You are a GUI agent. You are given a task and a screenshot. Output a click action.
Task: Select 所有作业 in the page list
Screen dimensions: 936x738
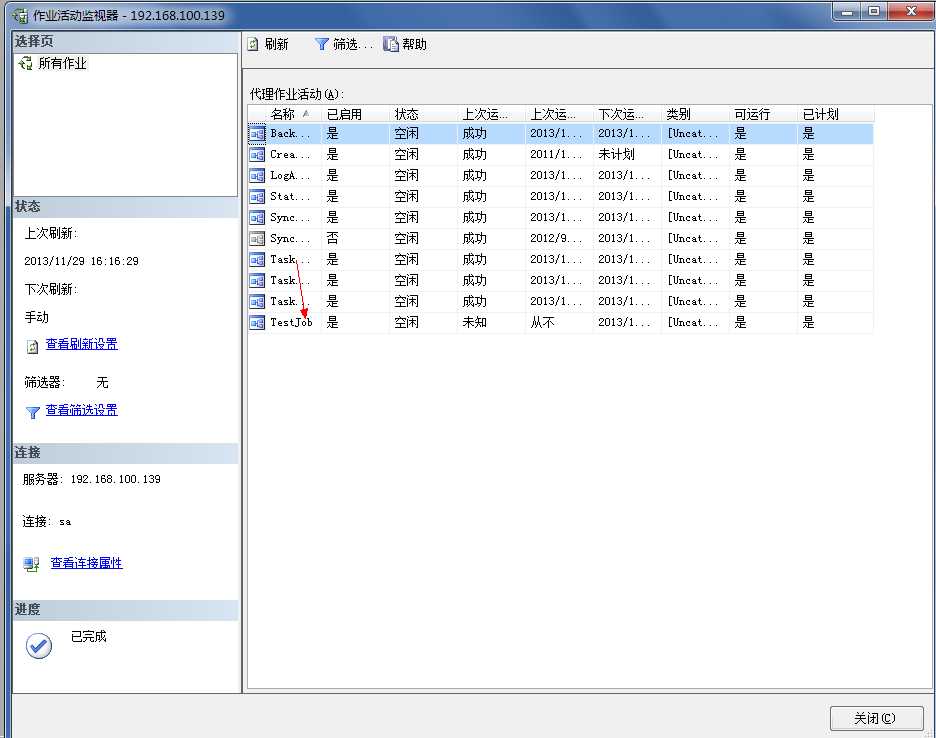point(63,63)
